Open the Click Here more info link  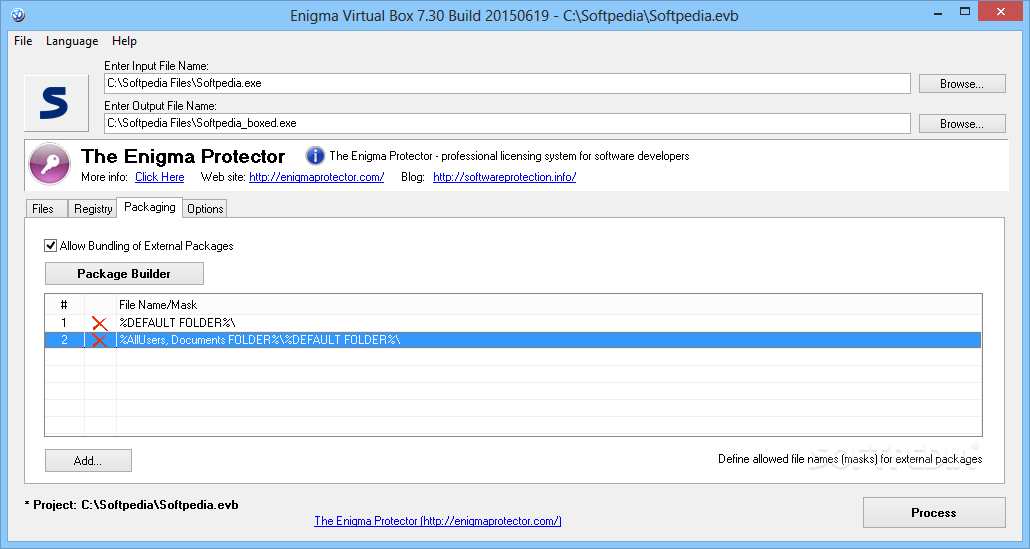160,177
